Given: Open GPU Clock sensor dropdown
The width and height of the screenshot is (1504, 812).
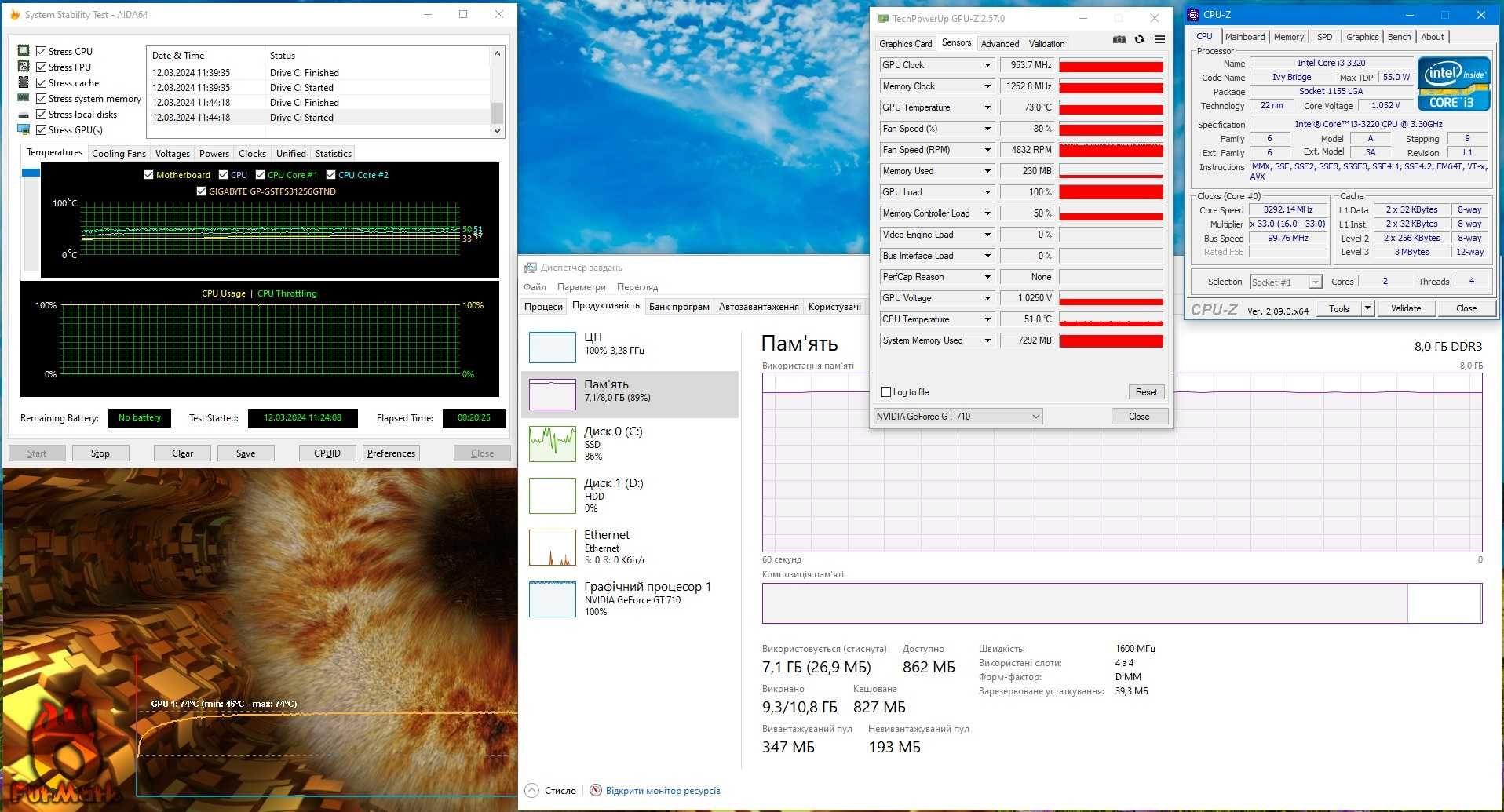Looking at the screenshot, I should point(987,65).
